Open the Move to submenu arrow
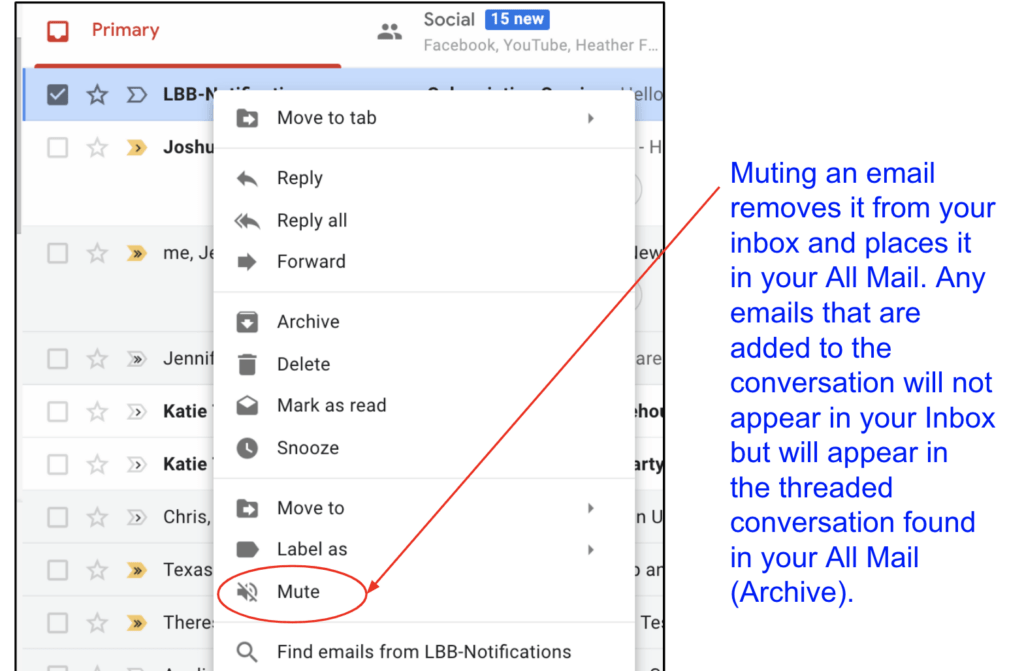 click(x=590, y=507)
